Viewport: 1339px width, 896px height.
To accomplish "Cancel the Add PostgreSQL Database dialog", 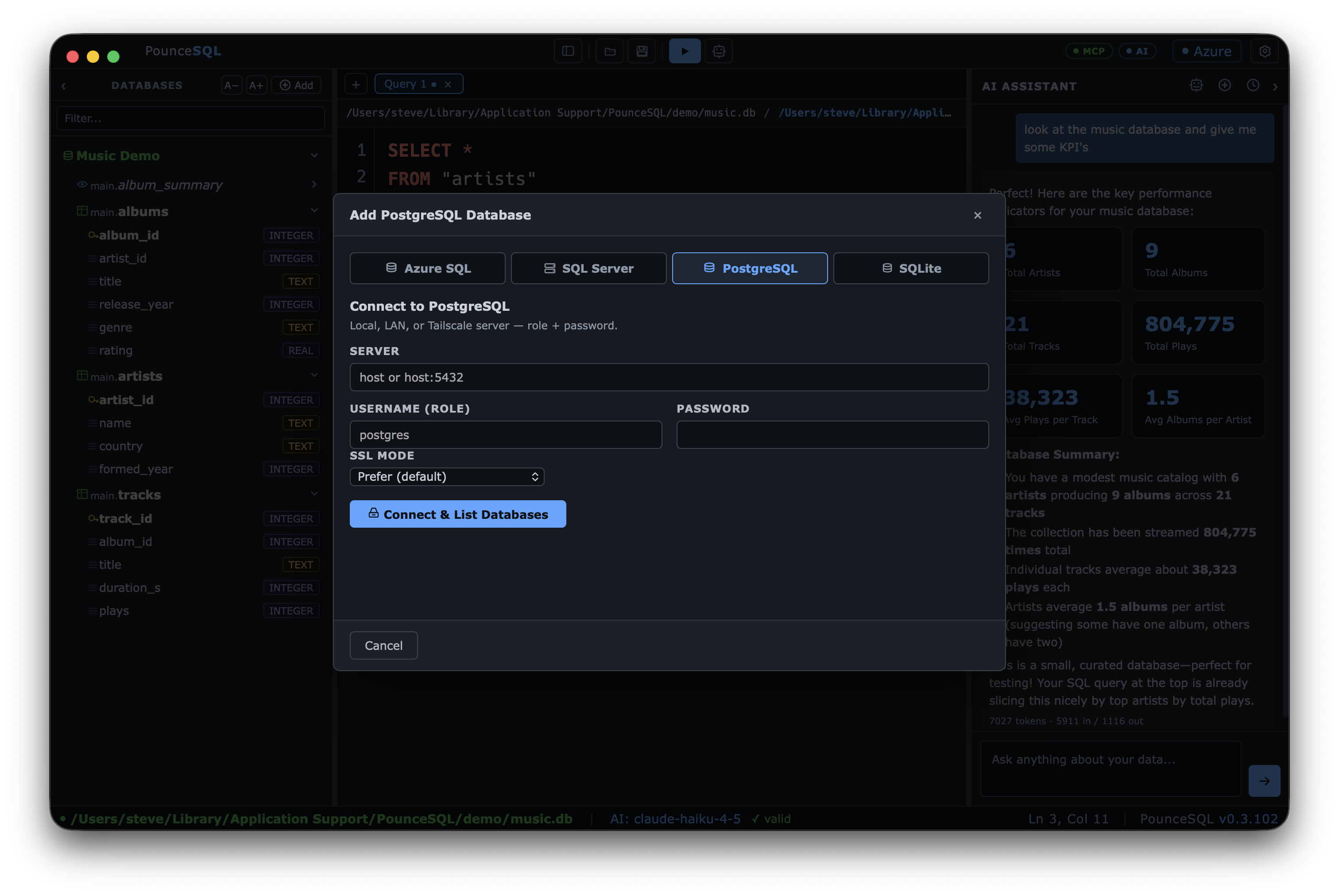I will tap(383, 645).
